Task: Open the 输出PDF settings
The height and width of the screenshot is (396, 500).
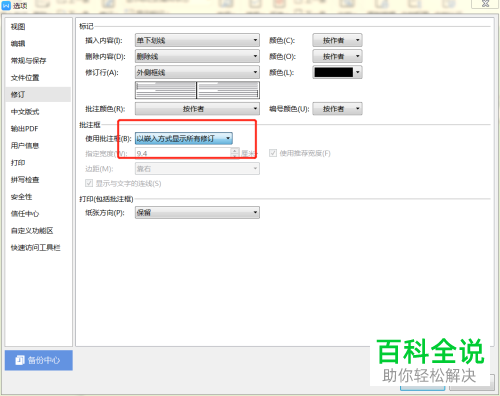Action: tap(25, 129)
